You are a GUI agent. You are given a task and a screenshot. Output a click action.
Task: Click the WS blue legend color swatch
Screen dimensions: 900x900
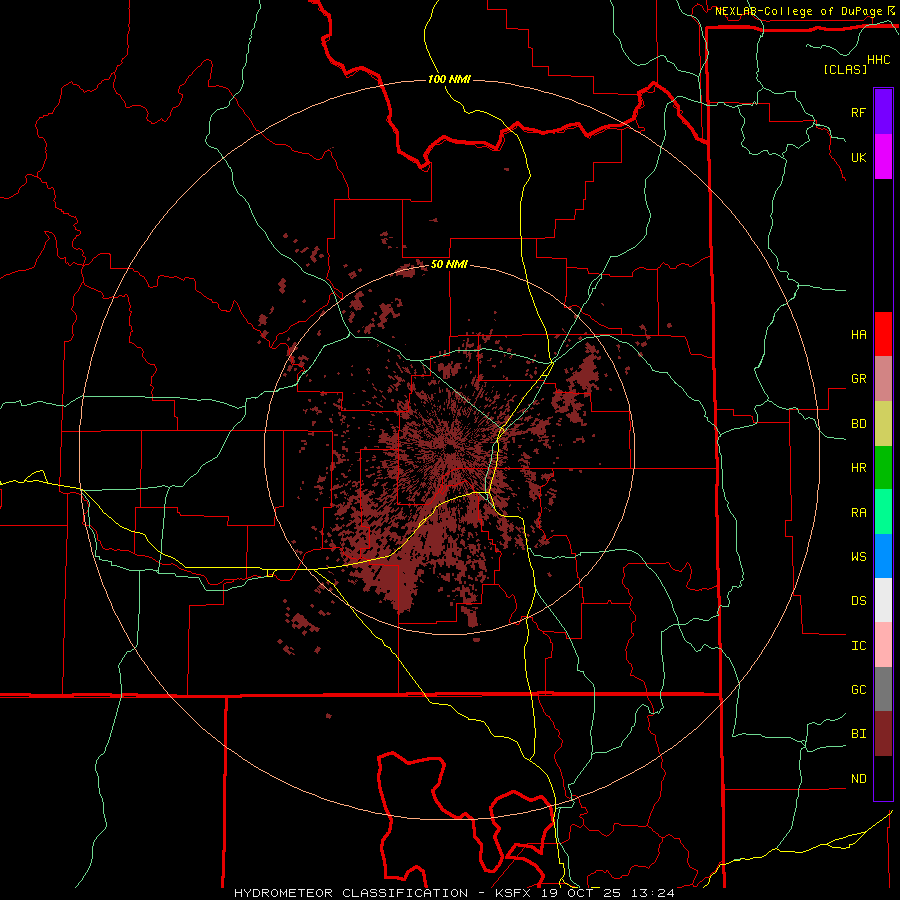[x=883, y=556]
